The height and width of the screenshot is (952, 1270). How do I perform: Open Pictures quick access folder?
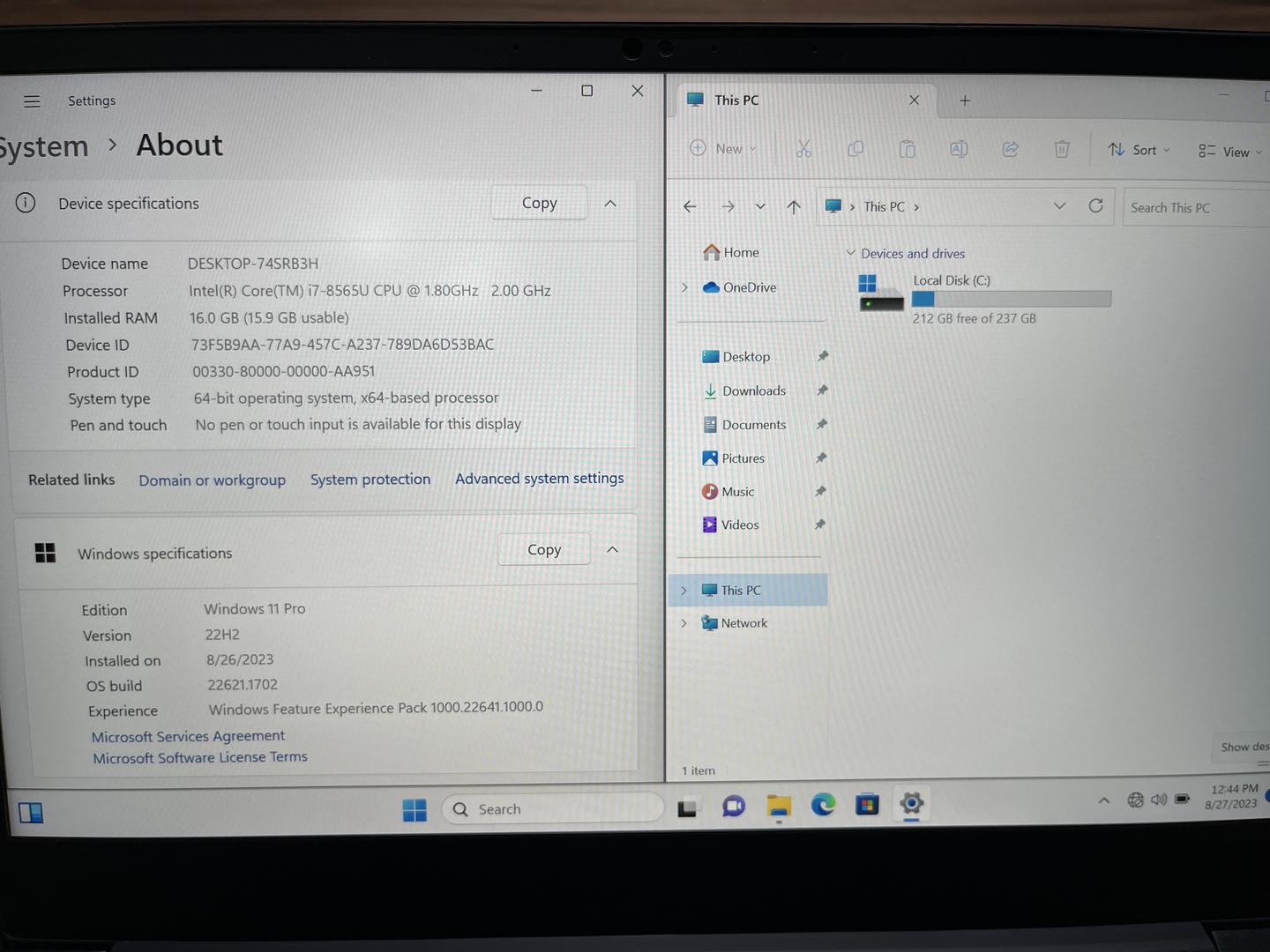coord(734,457)
